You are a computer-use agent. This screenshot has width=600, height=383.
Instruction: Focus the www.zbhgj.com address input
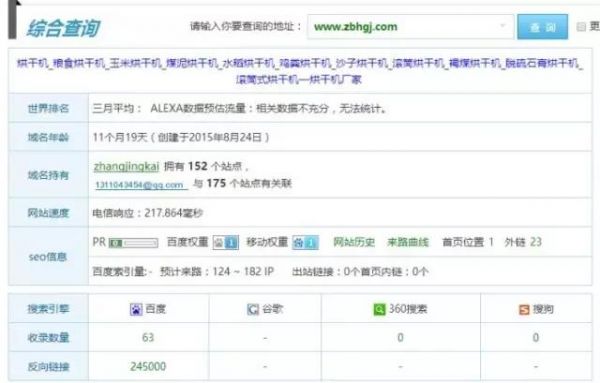point(410,27)
